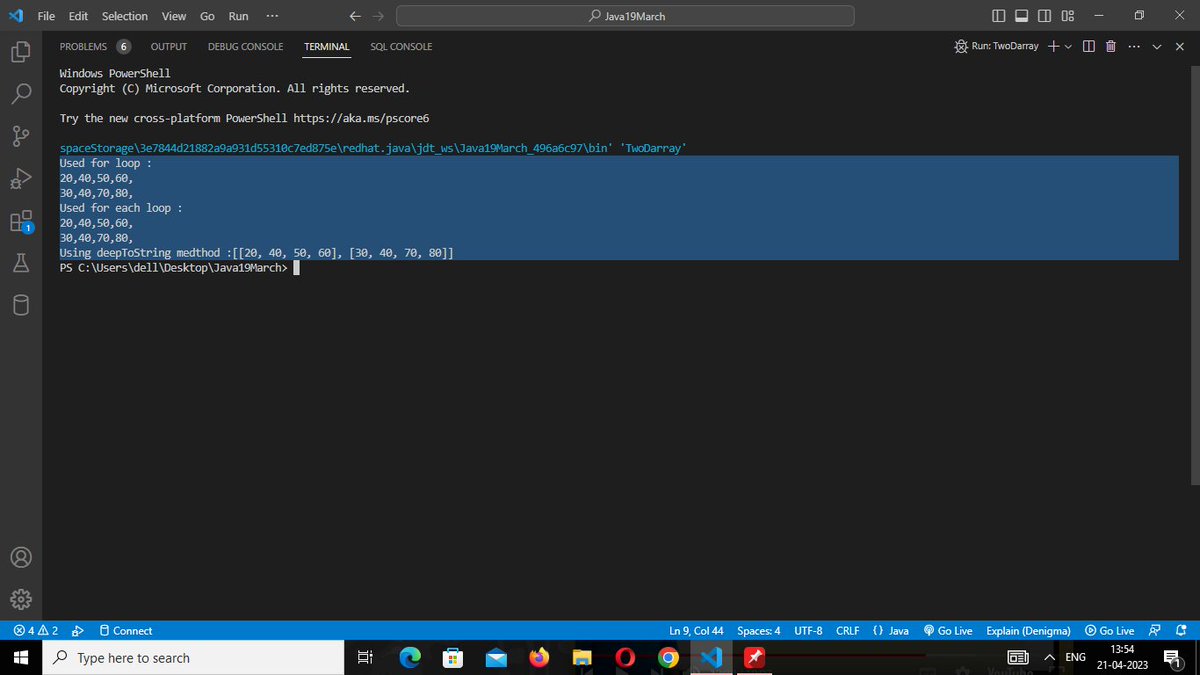Open the Windows Start menu
Screen dimensions: 1200x675
pyautogui.click(x=21, y=658)
